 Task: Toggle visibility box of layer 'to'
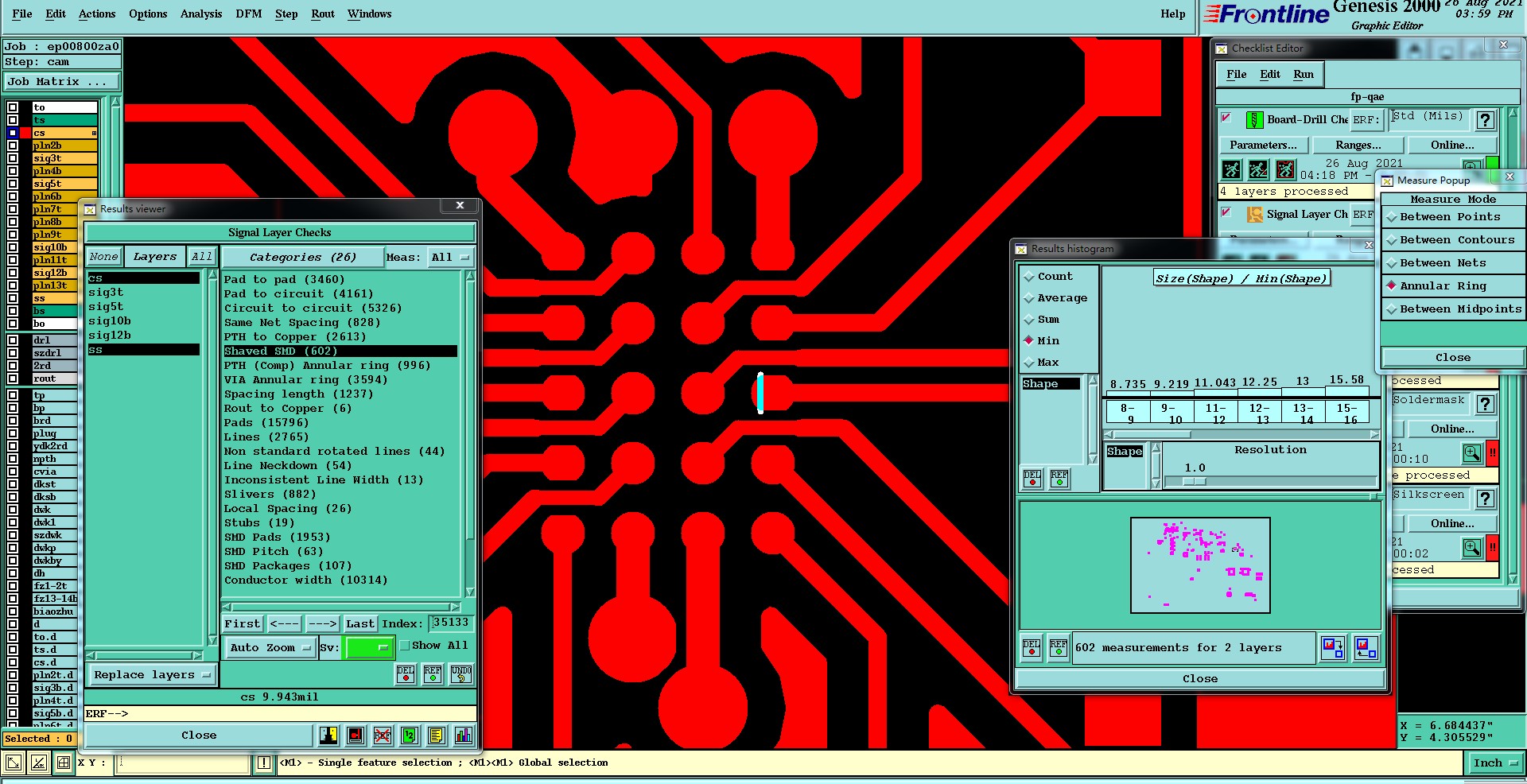13,107
